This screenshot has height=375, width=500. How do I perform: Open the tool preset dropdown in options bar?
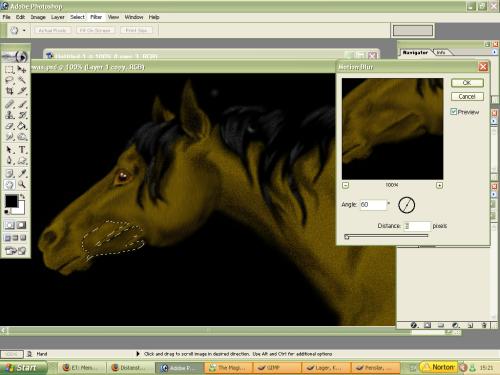tap(24, 30)
